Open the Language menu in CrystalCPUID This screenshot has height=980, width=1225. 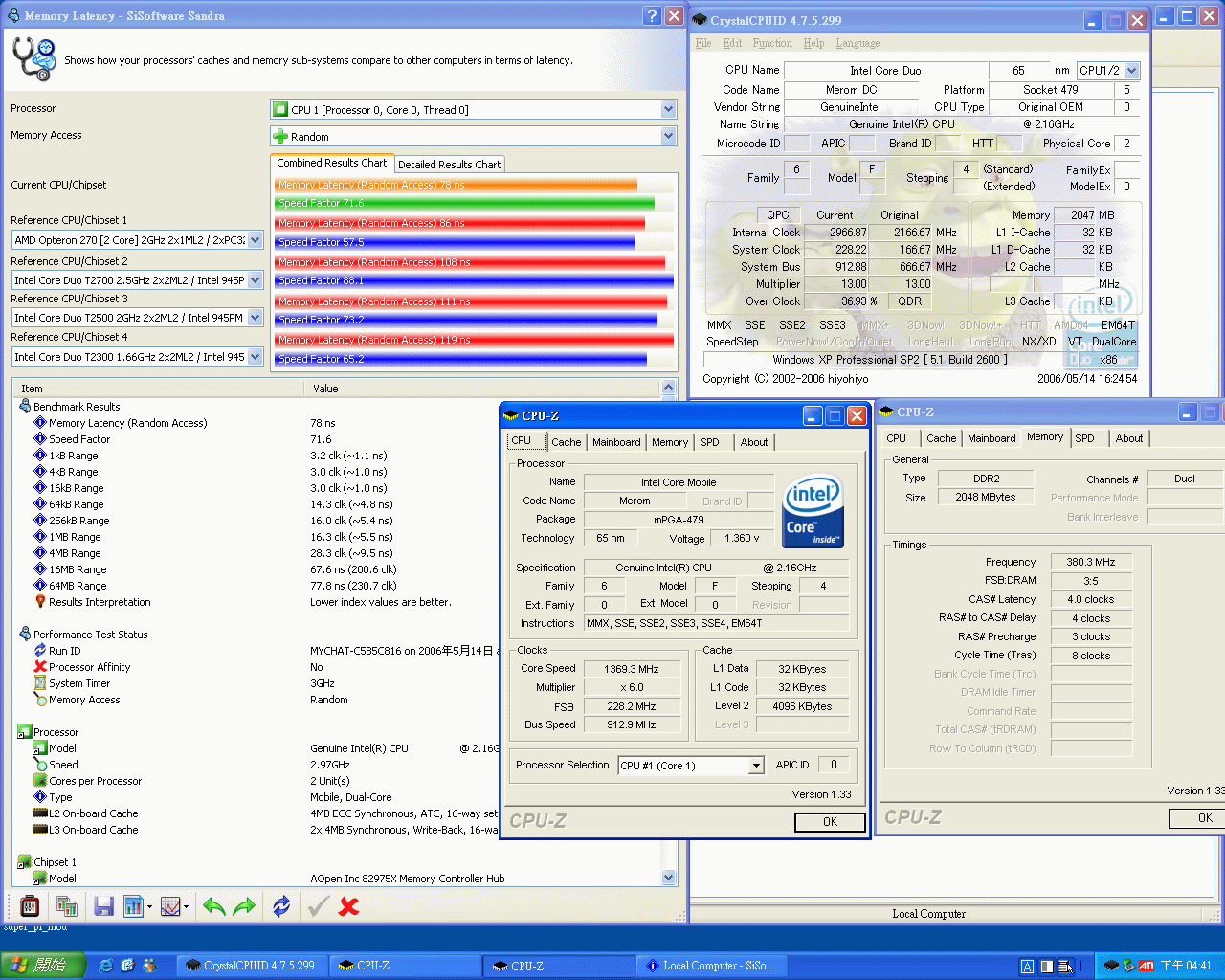coord(857,43)
